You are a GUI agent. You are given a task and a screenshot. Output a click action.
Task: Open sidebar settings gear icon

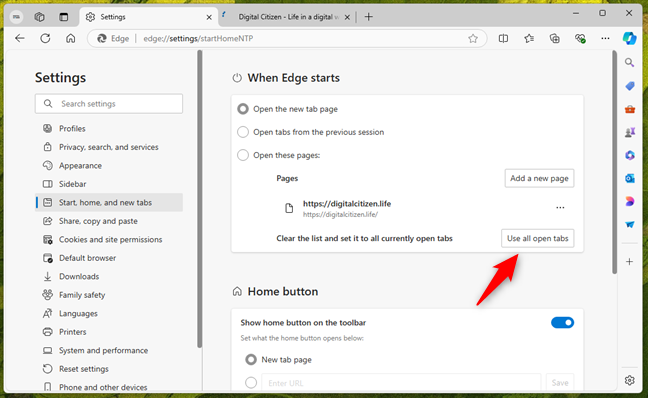[629, 380]
